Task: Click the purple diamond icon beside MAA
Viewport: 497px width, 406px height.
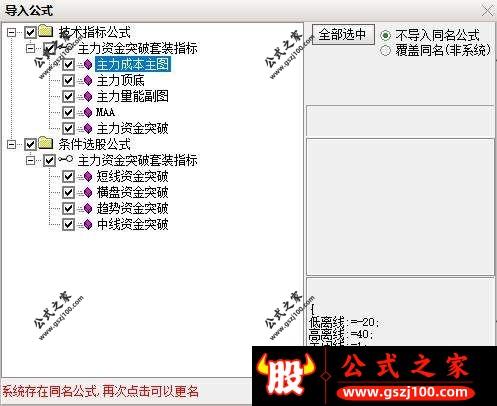Action: [x=88, y=112]
